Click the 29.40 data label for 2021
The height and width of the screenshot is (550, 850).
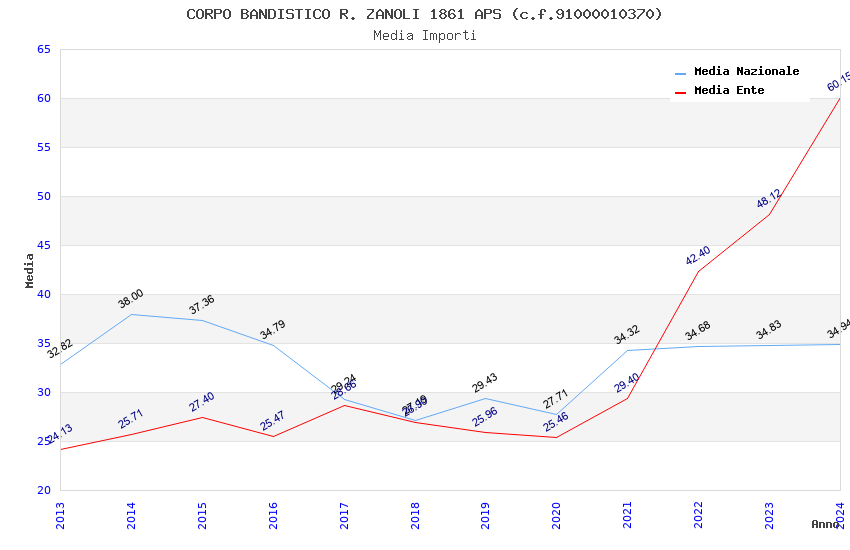coord(627,383)
